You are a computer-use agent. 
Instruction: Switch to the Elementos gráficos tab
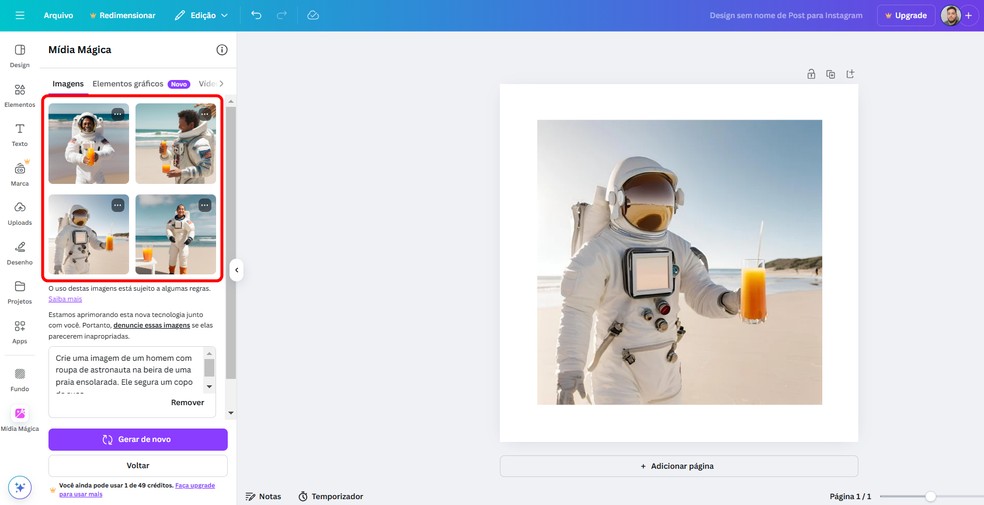pos(127,83)
